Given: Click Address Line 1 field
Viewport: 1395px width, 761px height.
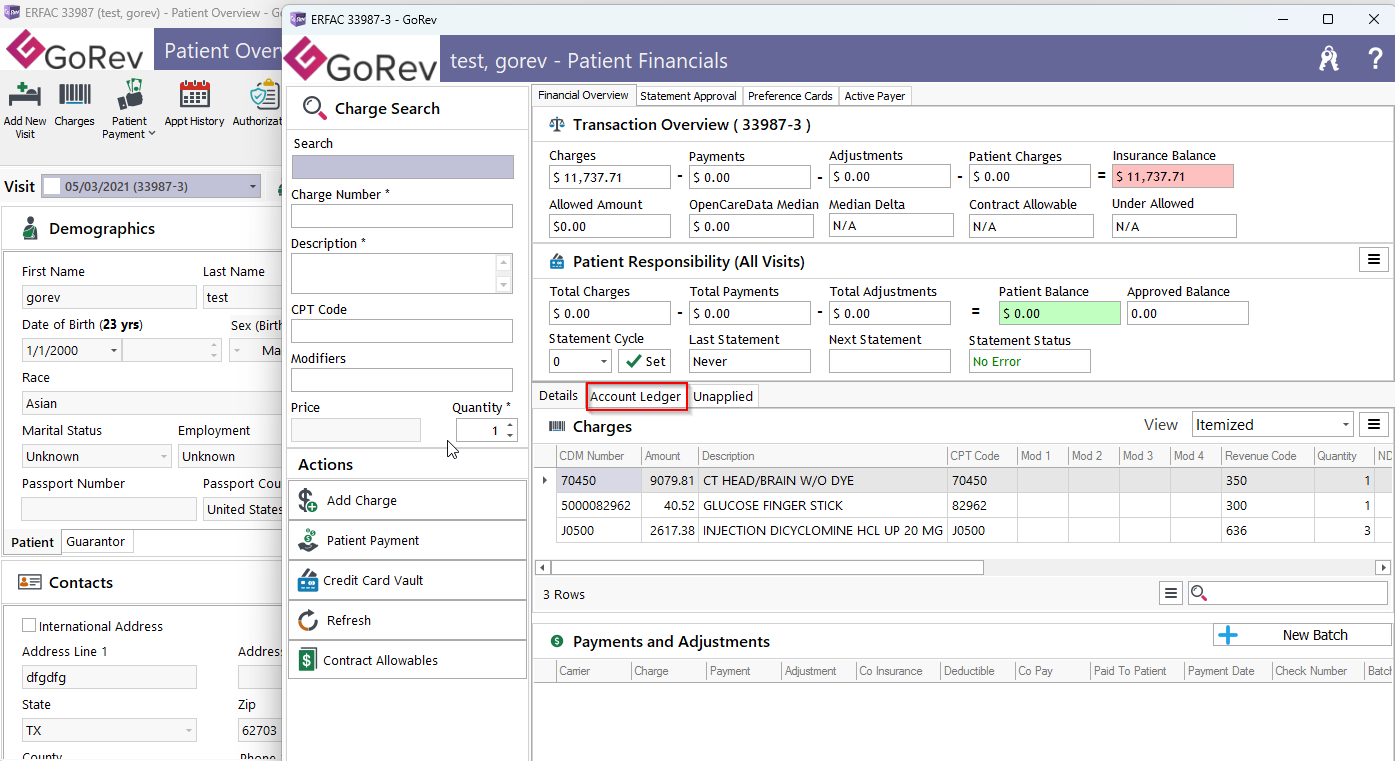Looking at the screenshot, I should [x=109, y=677].
